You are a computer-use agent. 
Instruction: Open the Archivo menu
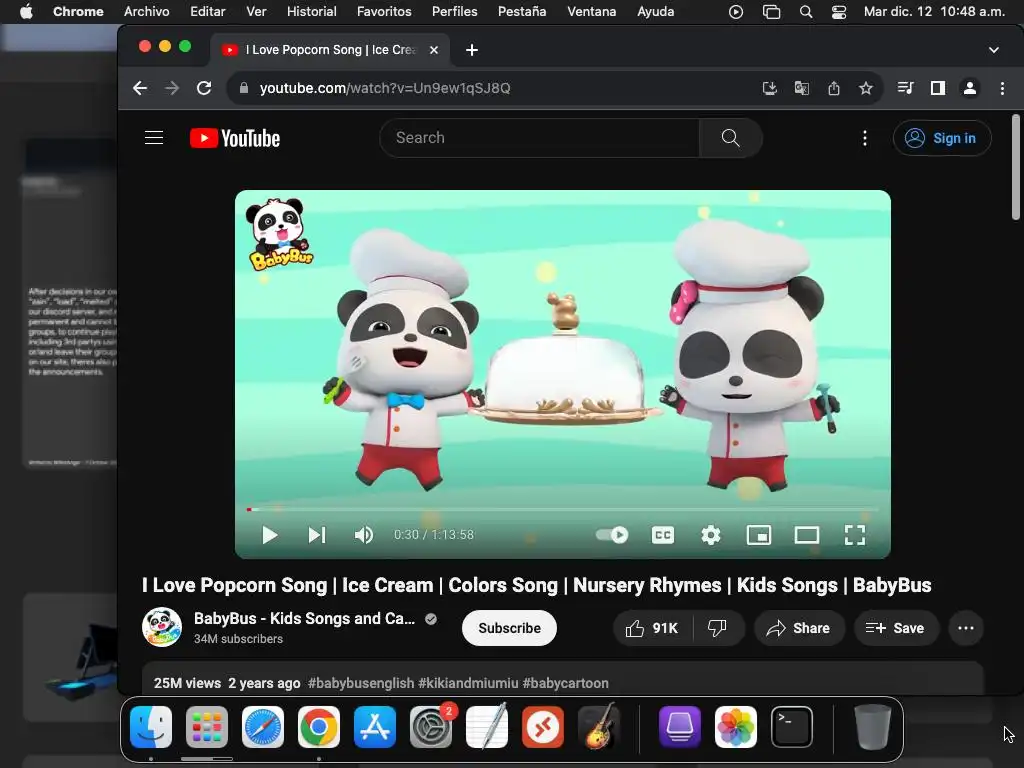(x=146, y=11)
